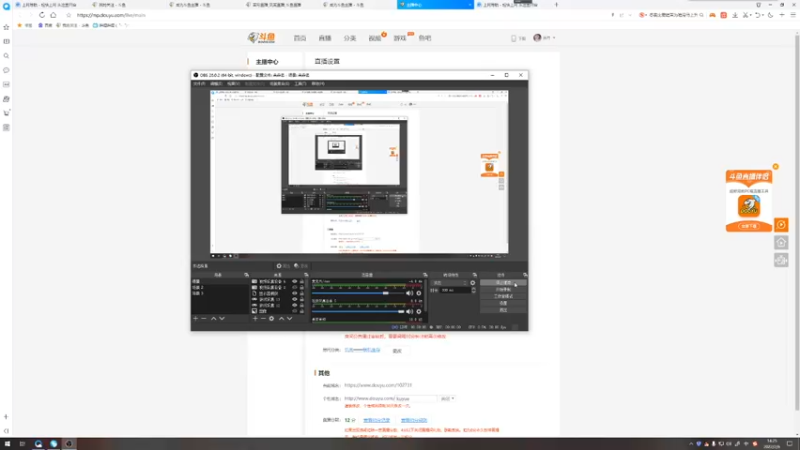Click OBS stop streaming button in Controls

pyautogui.click(x=503, y=283)
